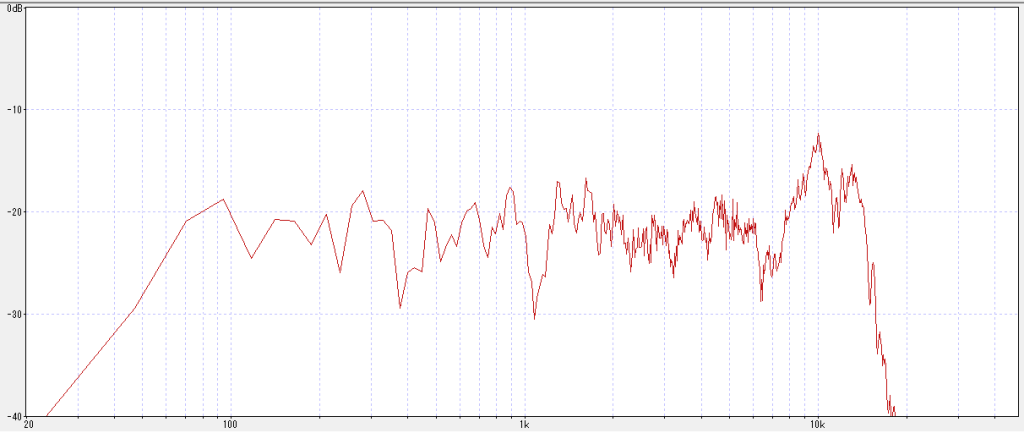
Task: Click the "-10" level axis label
Action: coord(14,109)
